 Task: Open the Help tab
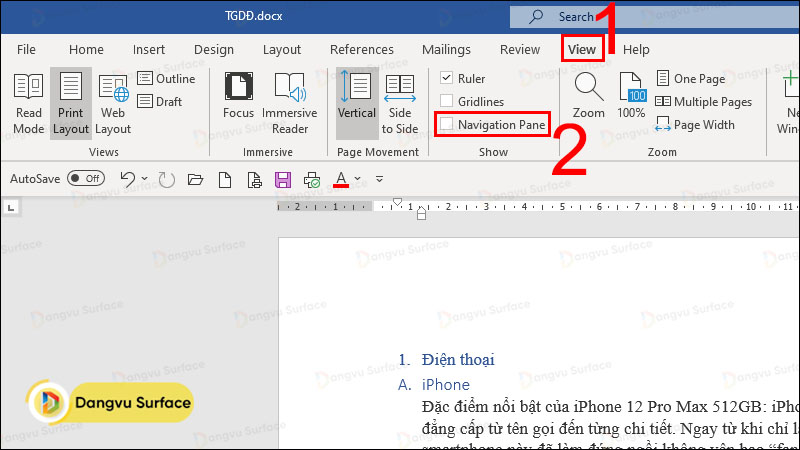point(636,49)
